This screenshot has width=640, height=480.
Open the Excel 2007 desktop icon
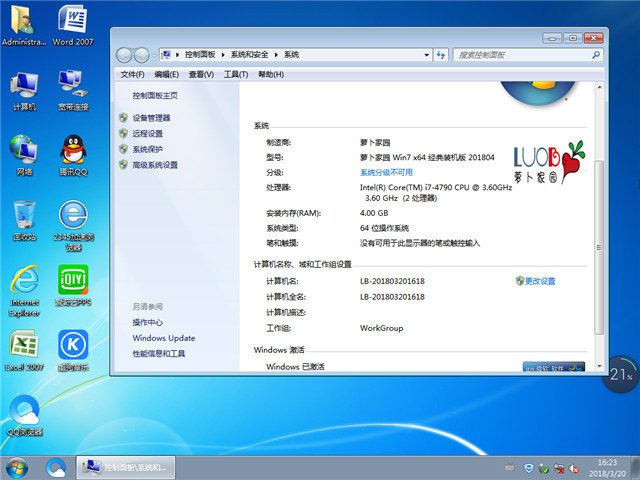tap(24, 350)
